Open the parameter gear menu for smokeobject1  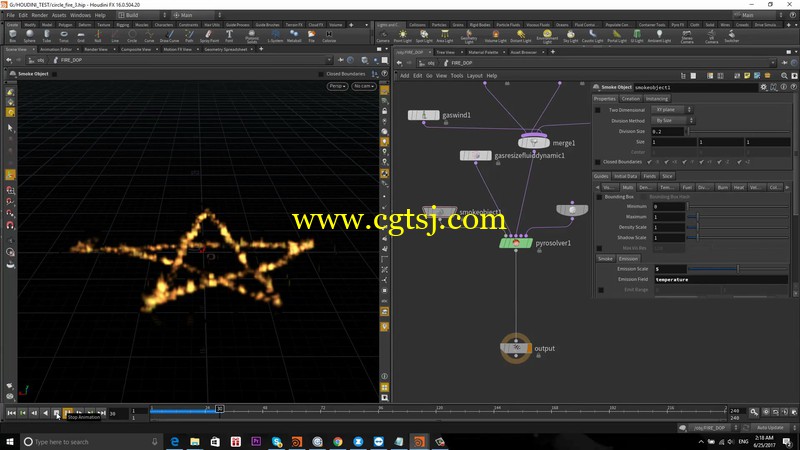tap(763, 87)
